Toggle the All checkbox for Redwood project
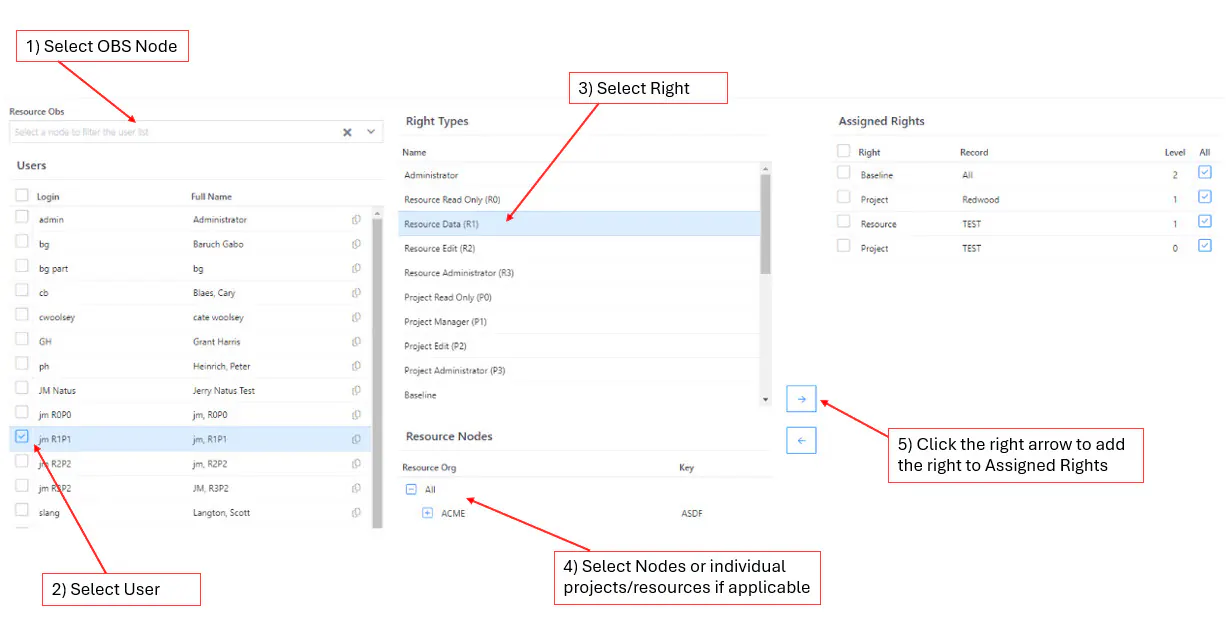1226x625 pixels. (x=1204, y=197)
